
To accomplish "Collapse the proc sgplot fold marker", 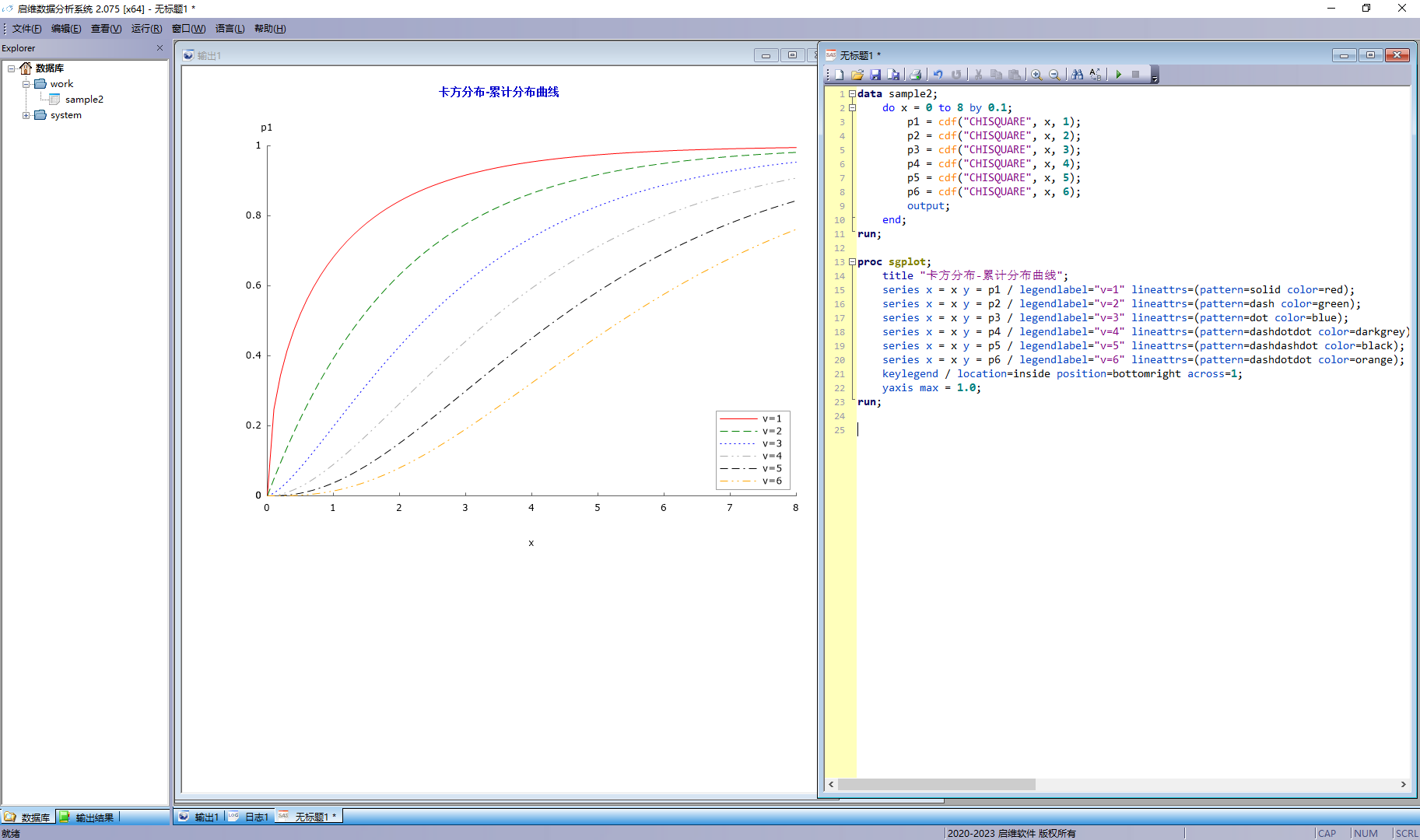I will point(853,262).
